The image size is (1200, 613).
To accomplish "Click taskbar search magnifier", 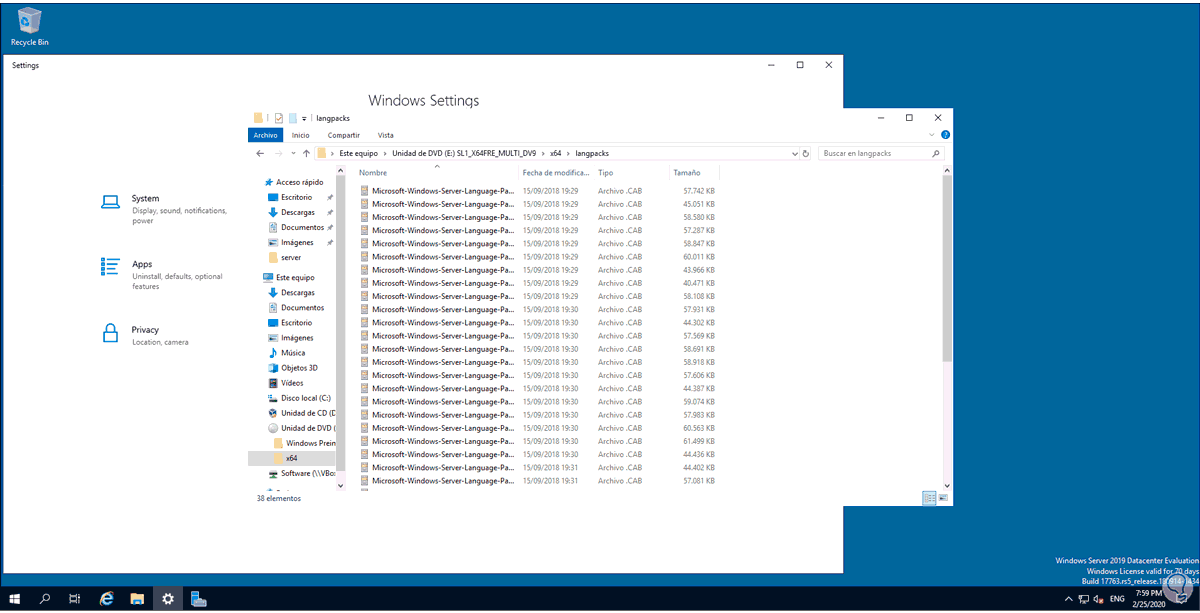I will 45,599.
